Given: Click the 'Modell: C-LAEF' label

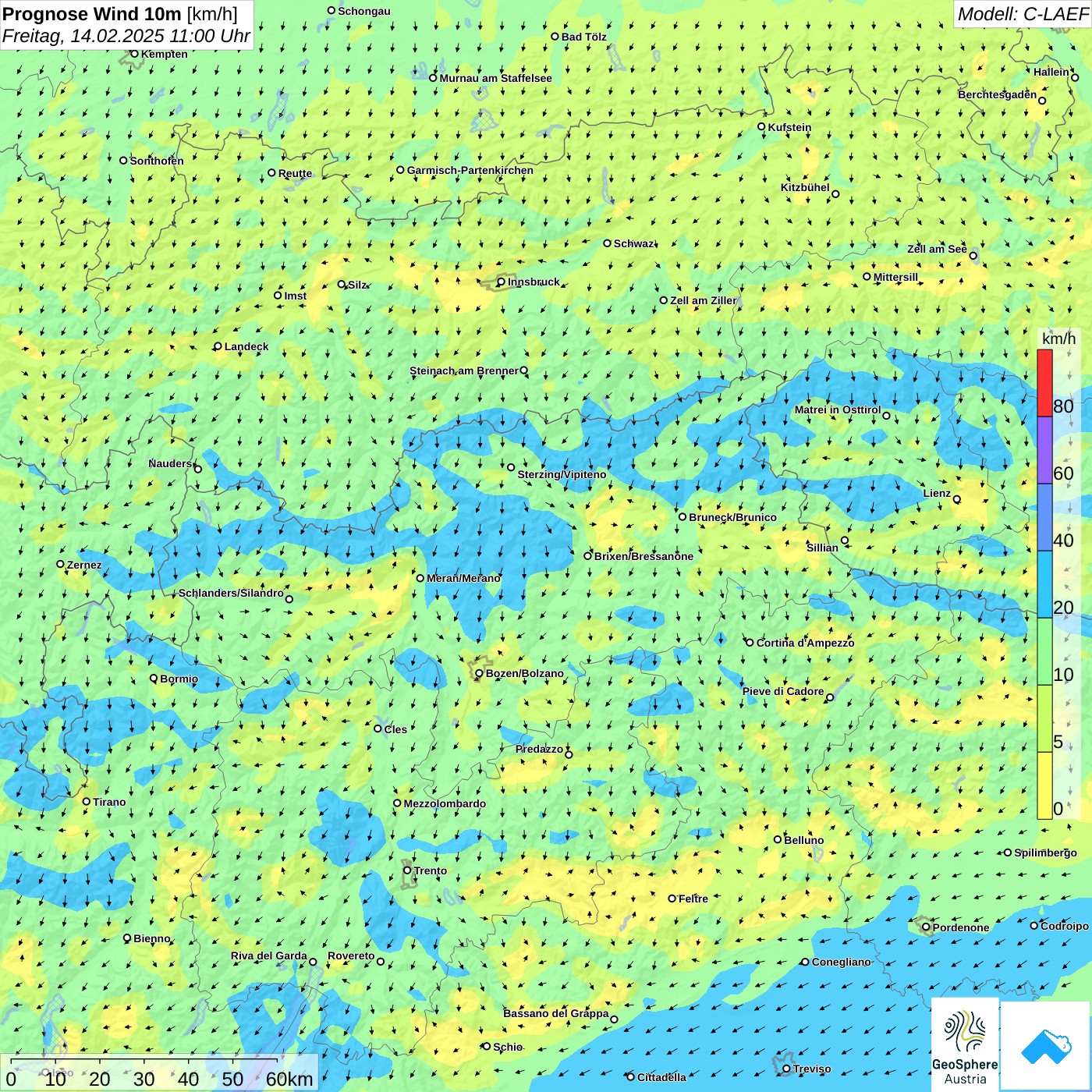Looking at the screenshot, I should click(1023, 14).
